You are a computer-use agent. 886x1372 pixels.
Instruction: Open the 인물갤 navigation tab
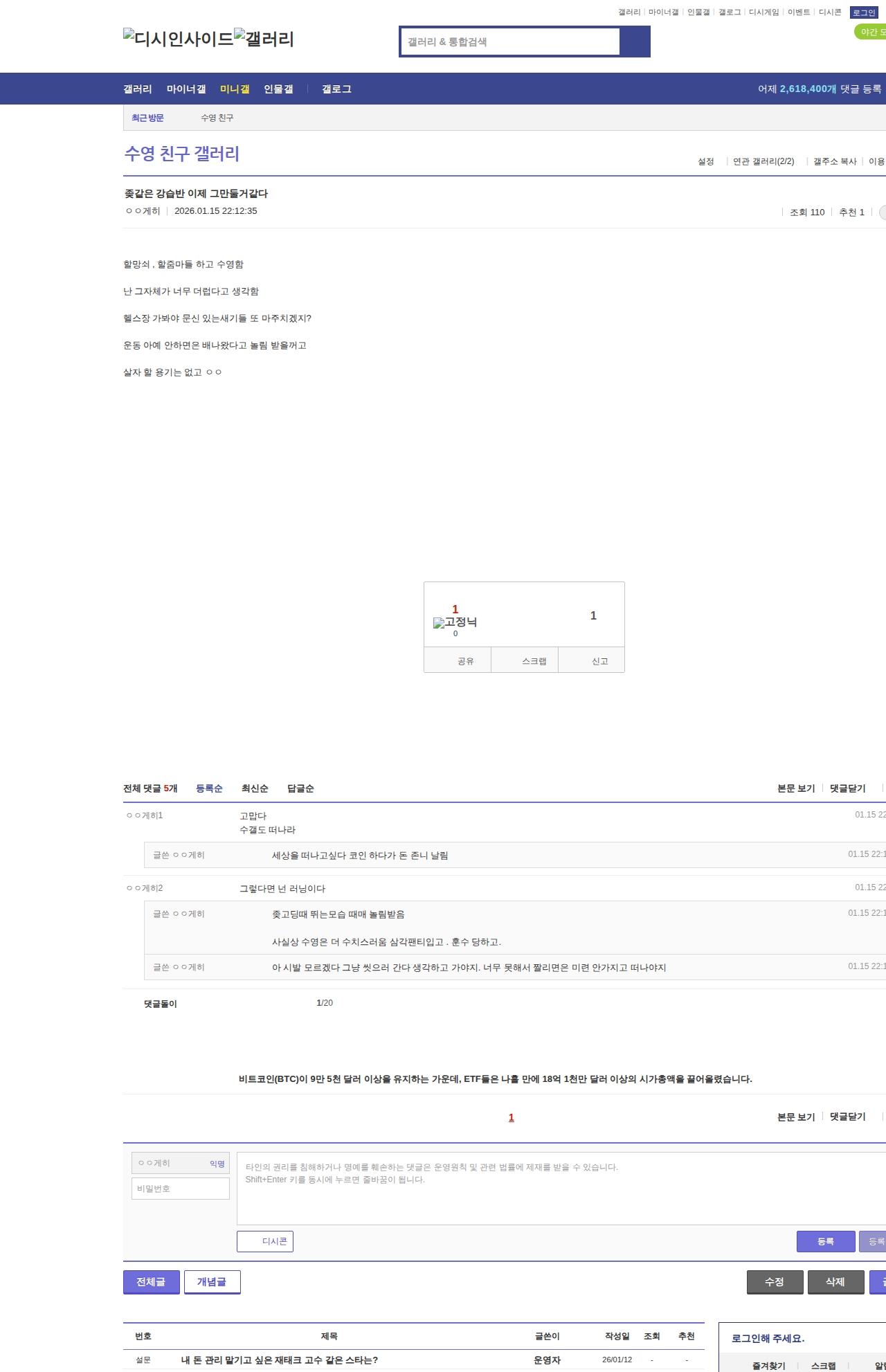278,89
